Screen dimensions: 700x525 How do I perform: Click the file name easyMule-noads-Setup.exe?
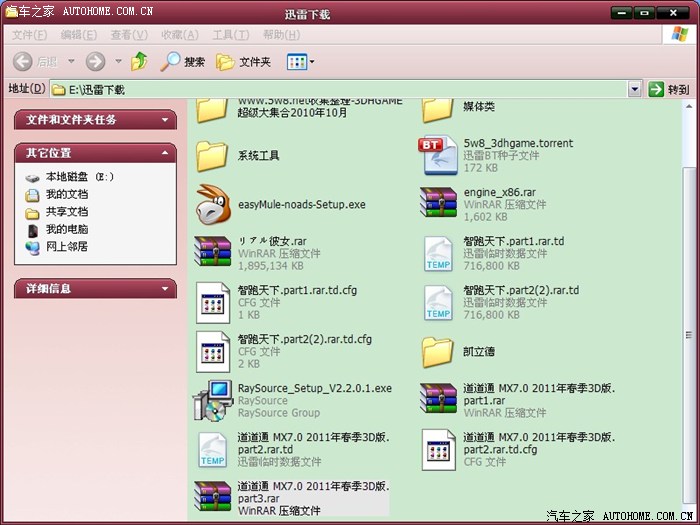(x=302, y=204)
